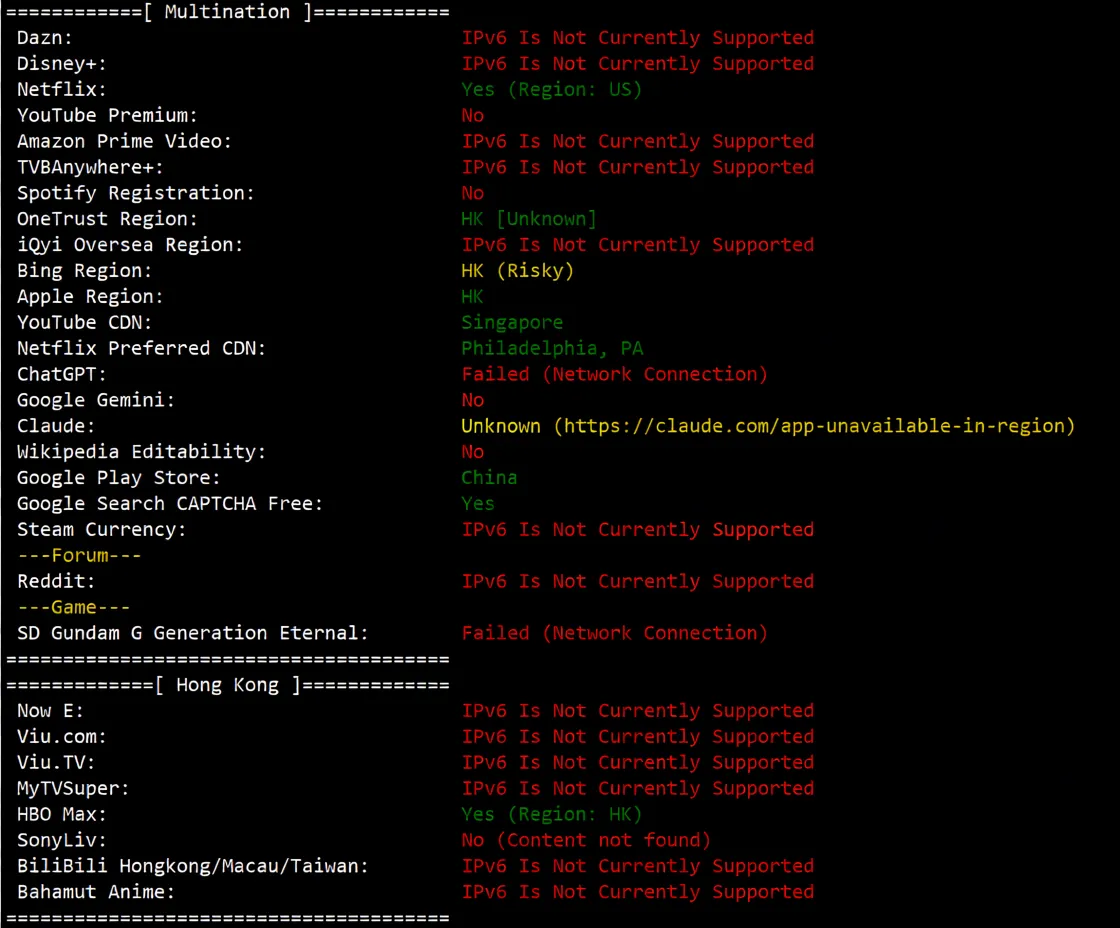Click the Hong Kong section header
Image resolution: width=1120 pixels, height=928 pixels.
tap(228, 685)
